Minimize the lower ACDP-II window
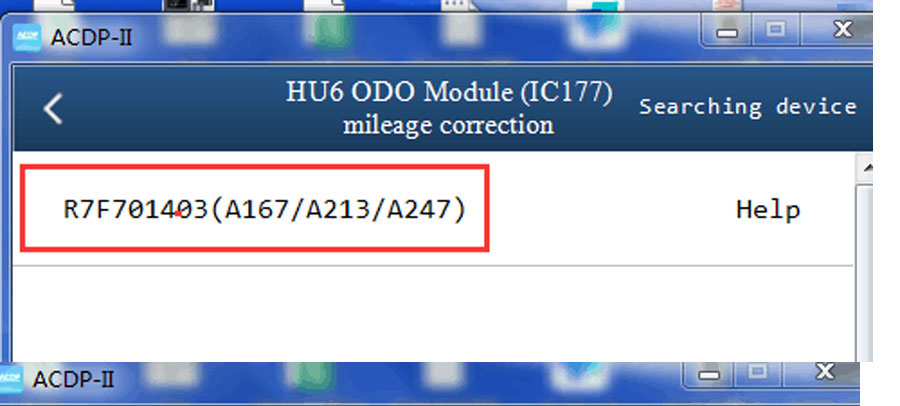This screenshot has height=406, width=900. coord(709,374)
